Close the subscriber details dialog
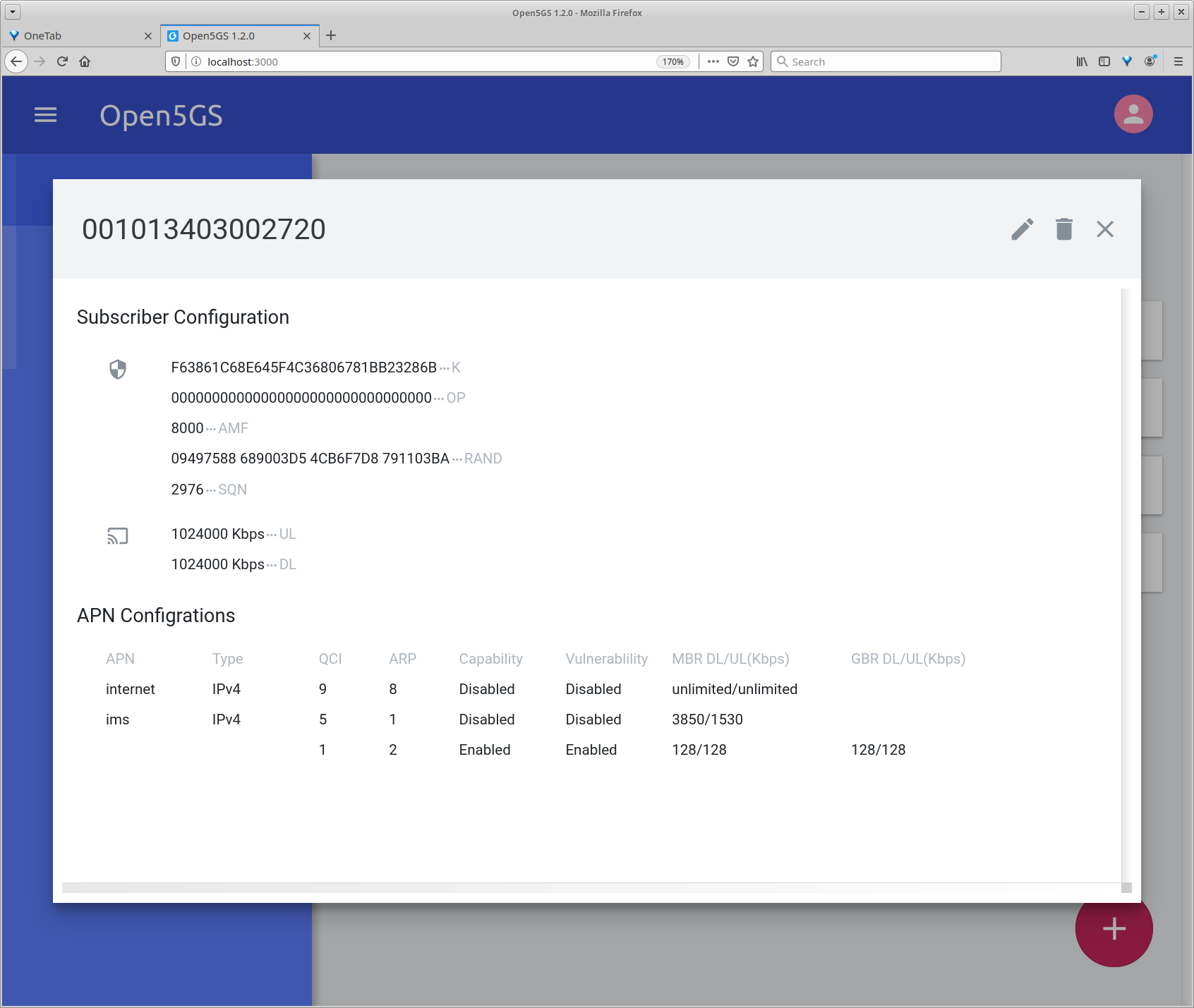 [x=1105, y=229]
